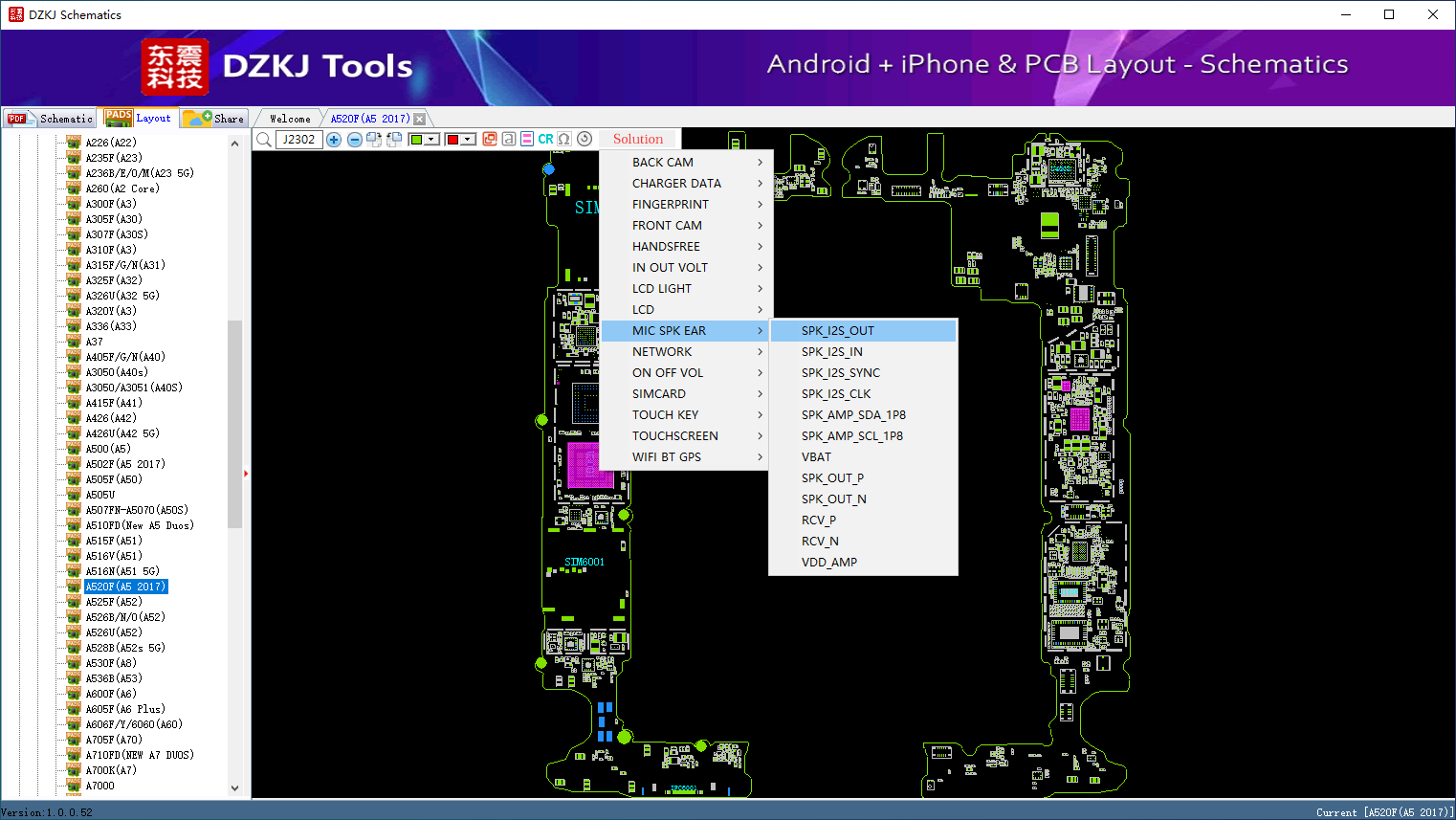Click the red color swatch
The image size is (1456, 820).
[x=452, y=140]
